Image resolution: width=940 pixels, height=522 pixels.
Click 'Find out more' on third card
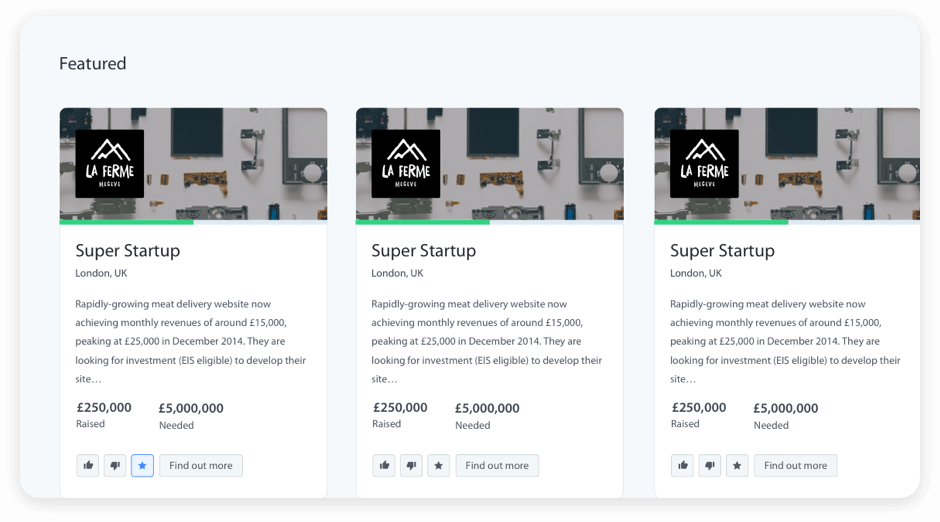coord(796,466)
